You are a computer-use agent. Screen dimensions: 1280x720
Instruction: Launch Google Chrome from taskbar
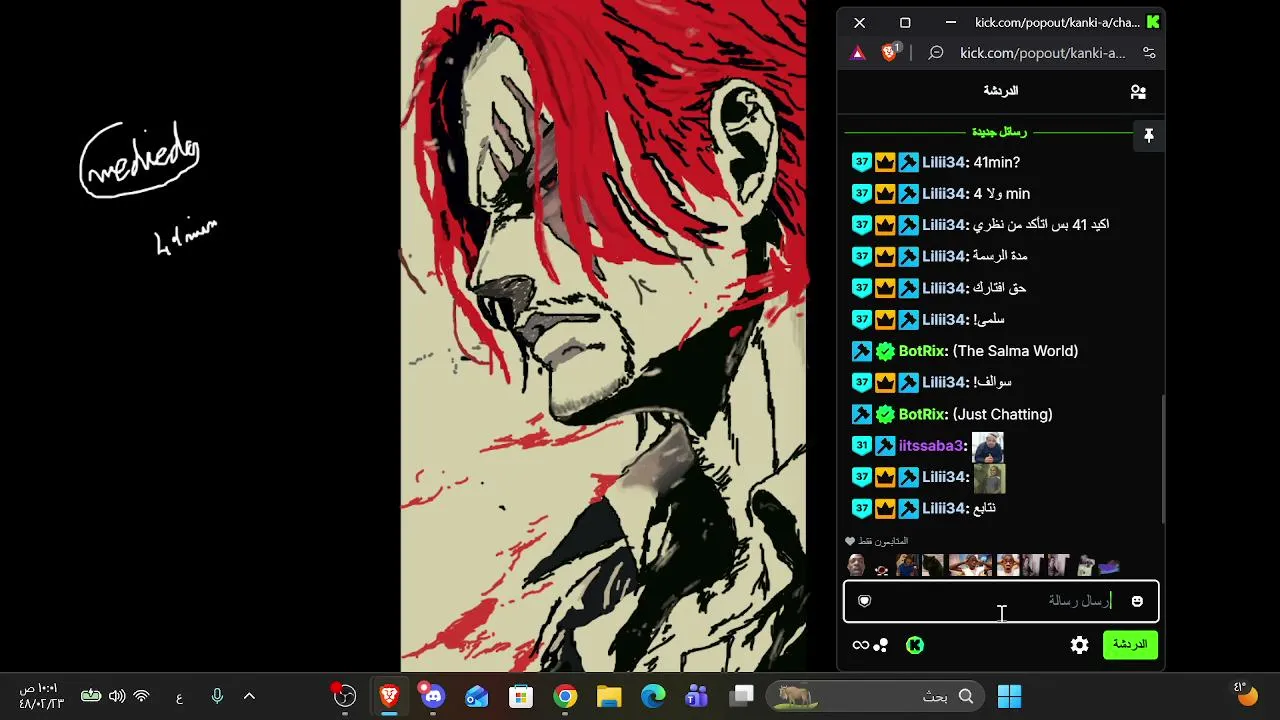565,696
